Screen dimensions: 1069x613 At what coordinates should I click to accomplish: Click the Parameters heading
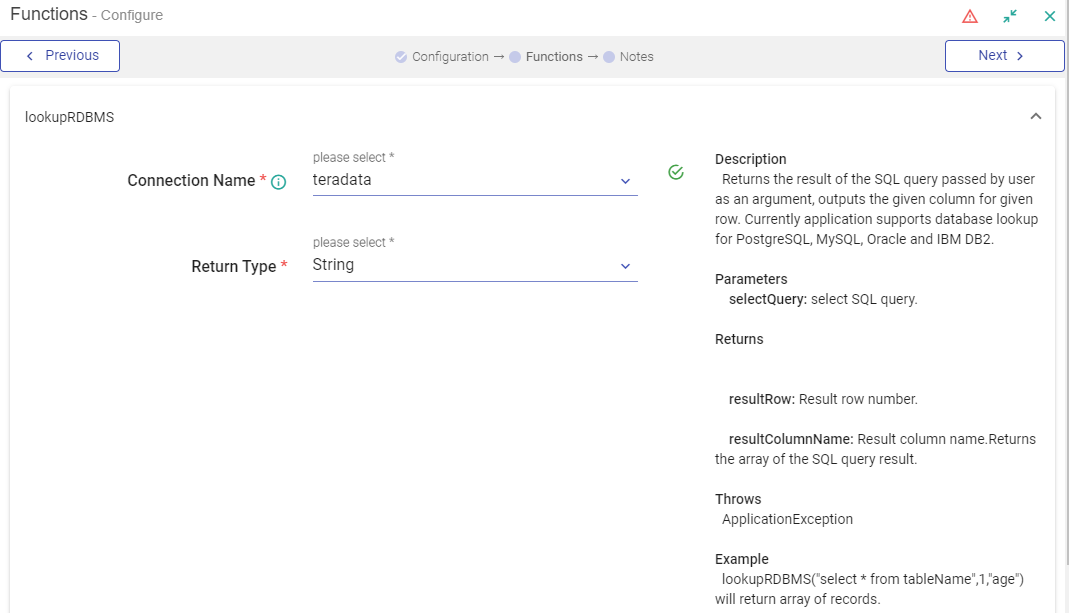[x=751, y=279]
